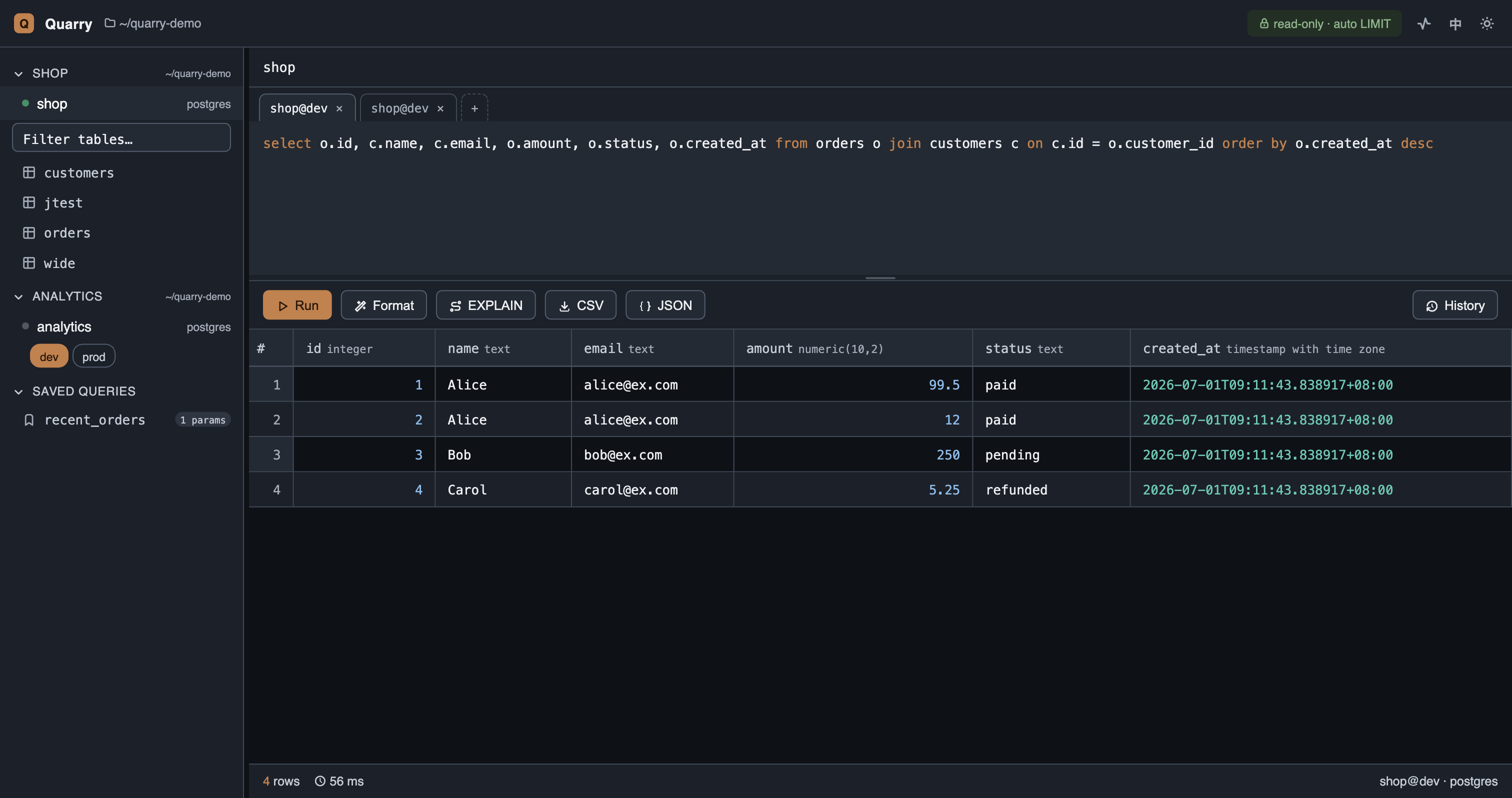Click the read-only auto LIMIT badge
1512x798 pixels.
pyautogui.click(x=1324, y=23)
